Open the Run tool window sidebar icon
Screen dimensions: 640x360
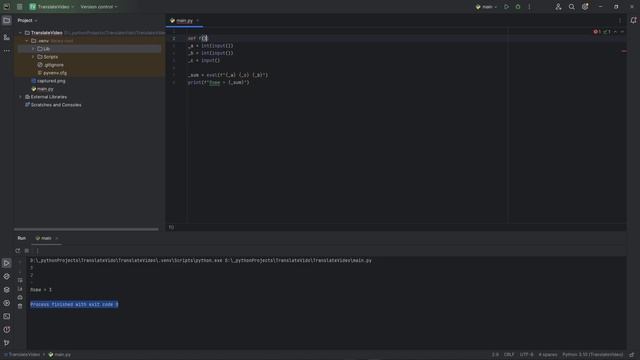(x=7, y=263)
